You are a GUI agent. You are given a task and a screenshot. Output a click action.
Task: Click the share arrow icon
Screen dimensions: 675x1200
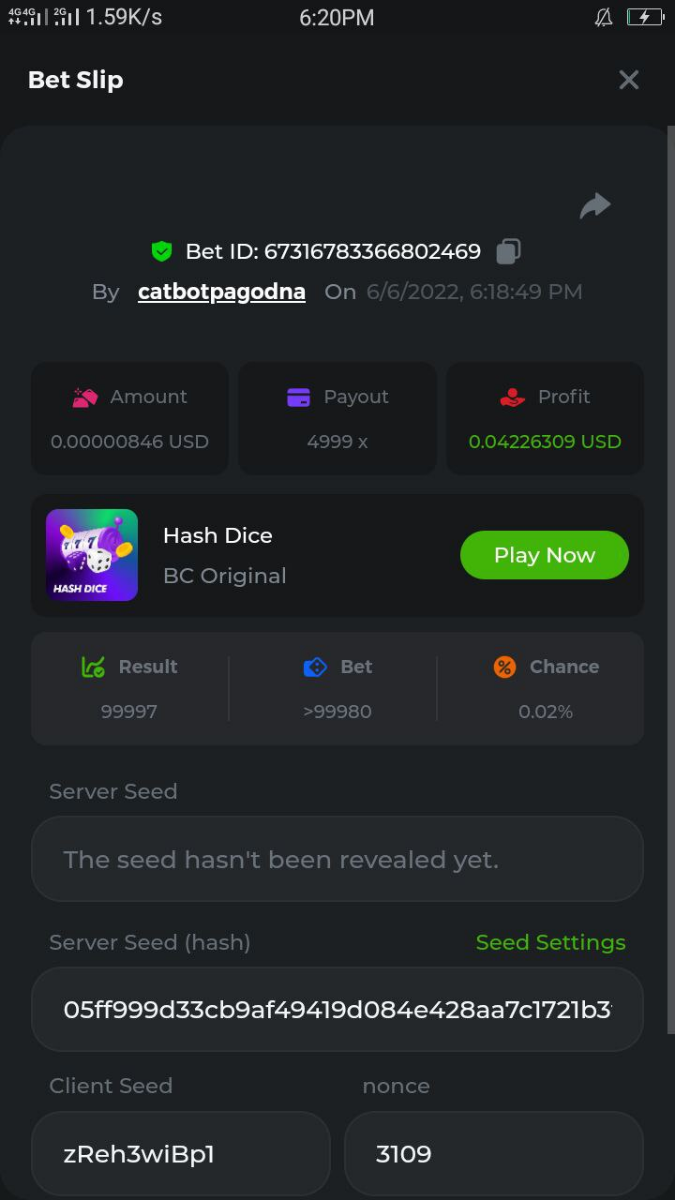click(595, 206)
